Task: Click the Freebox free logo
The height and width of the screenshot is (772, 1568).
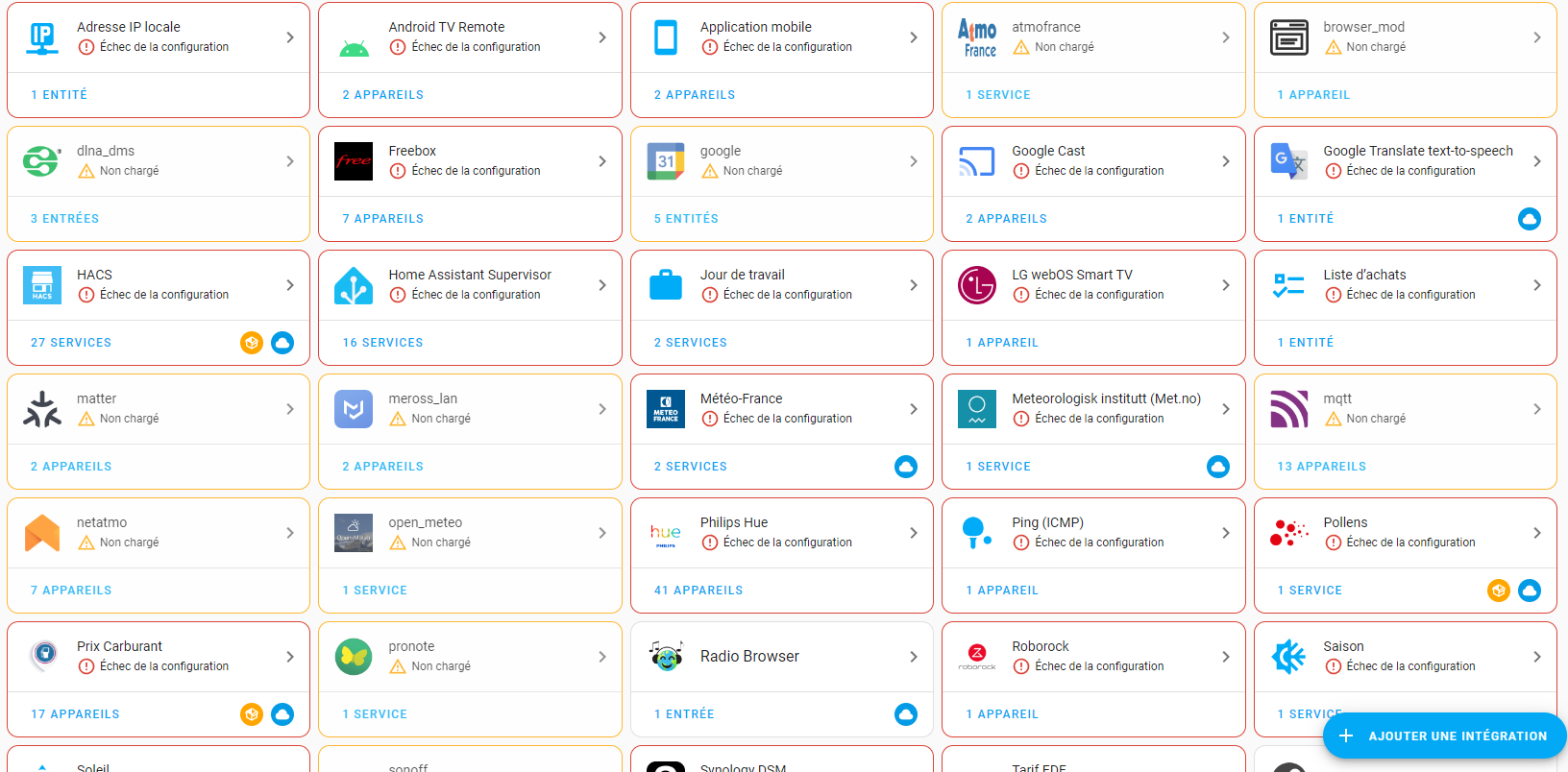Action: click(x=354, y=161)
